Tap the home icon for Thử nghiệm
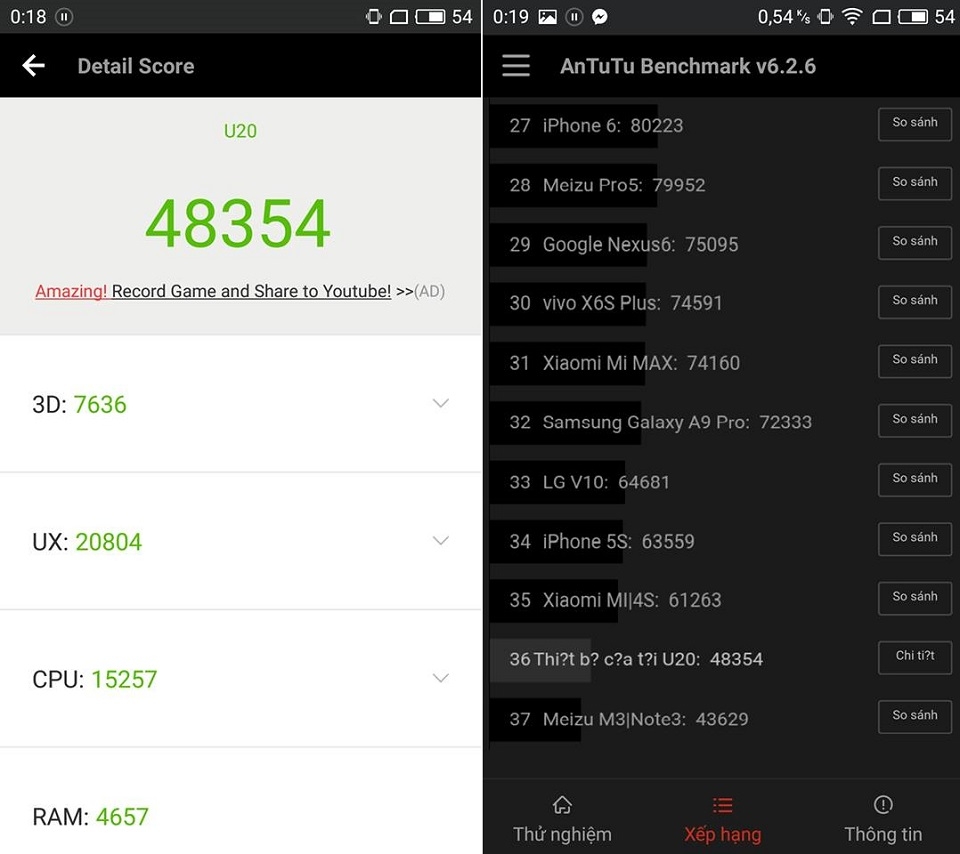This screenshot has height=854, width=960. pos(562,804)
